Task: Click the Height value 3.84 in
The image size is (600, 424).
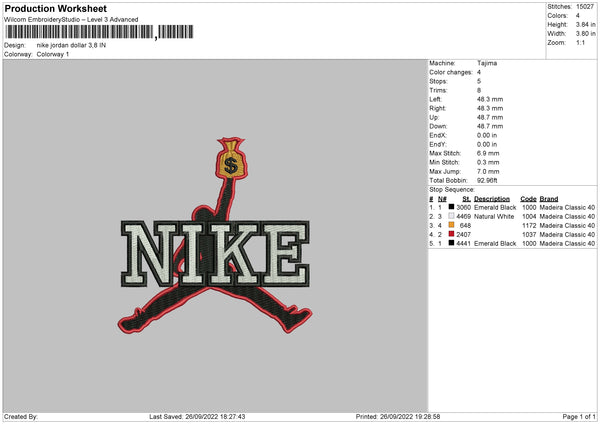Action: click(585, 24)
